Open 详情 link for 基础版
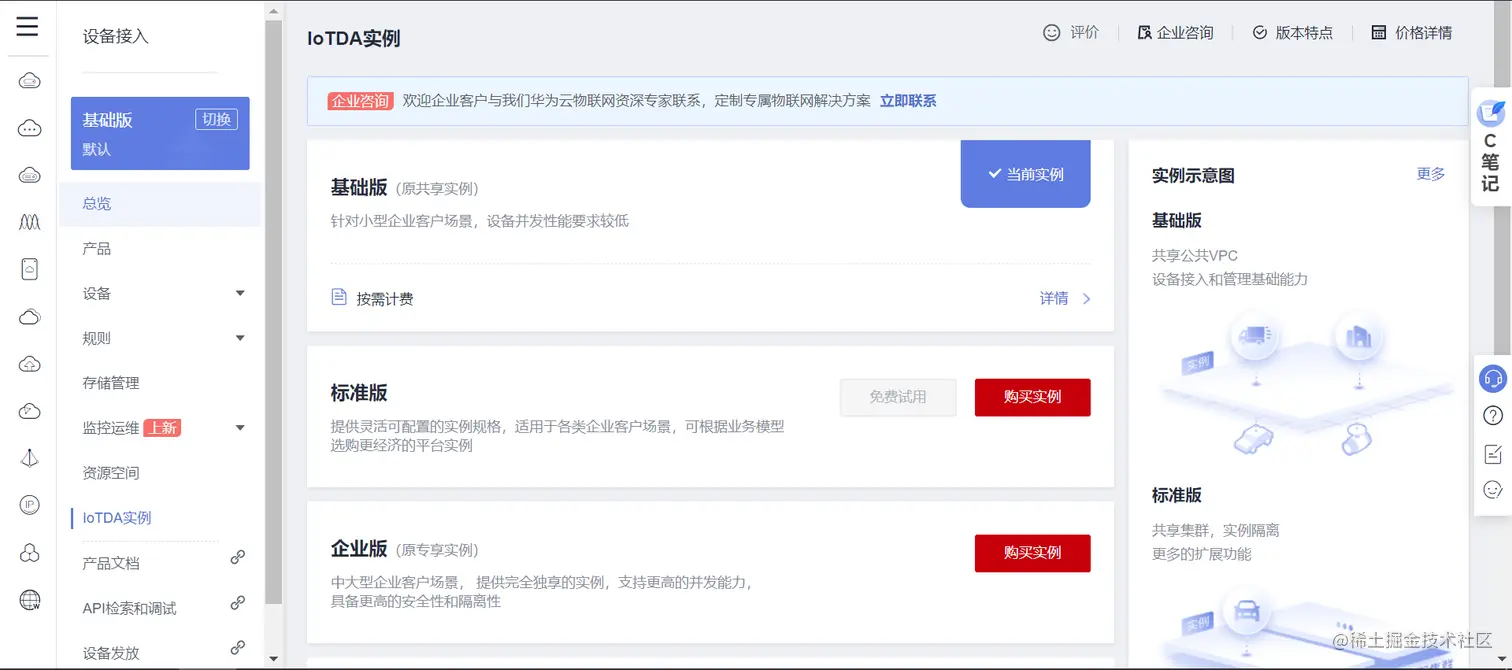The image size is (1512, 670). [x=1054, y=298]
